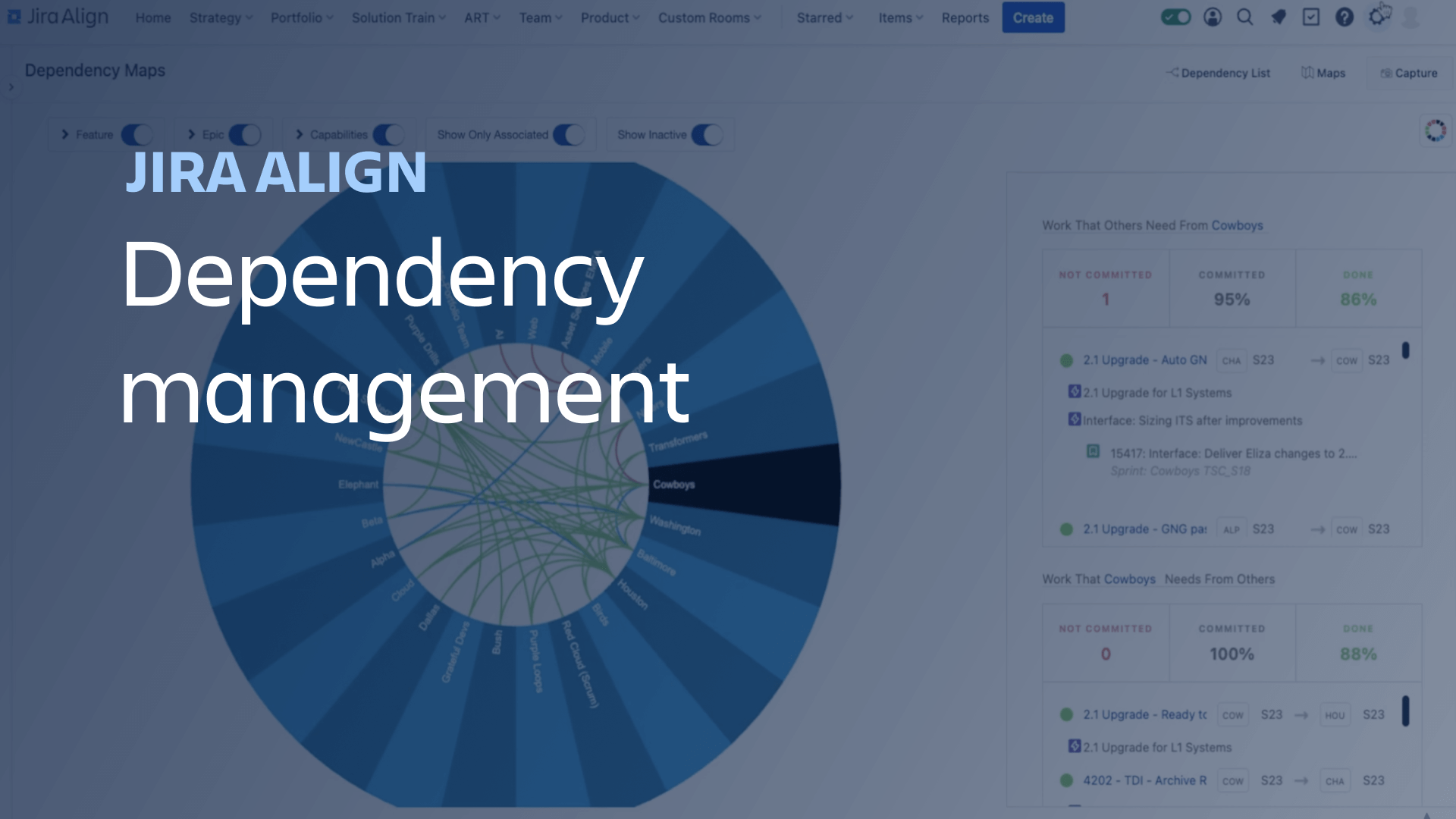Click the Create button
This screenshot has height=819, width=1456.
[1034, 18]
